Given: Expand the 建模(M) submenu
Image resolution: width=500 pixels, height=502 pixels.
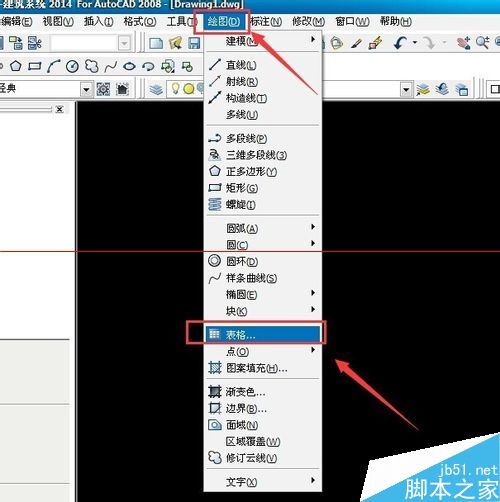Looking at the screenshot, I should pos(263,41).
